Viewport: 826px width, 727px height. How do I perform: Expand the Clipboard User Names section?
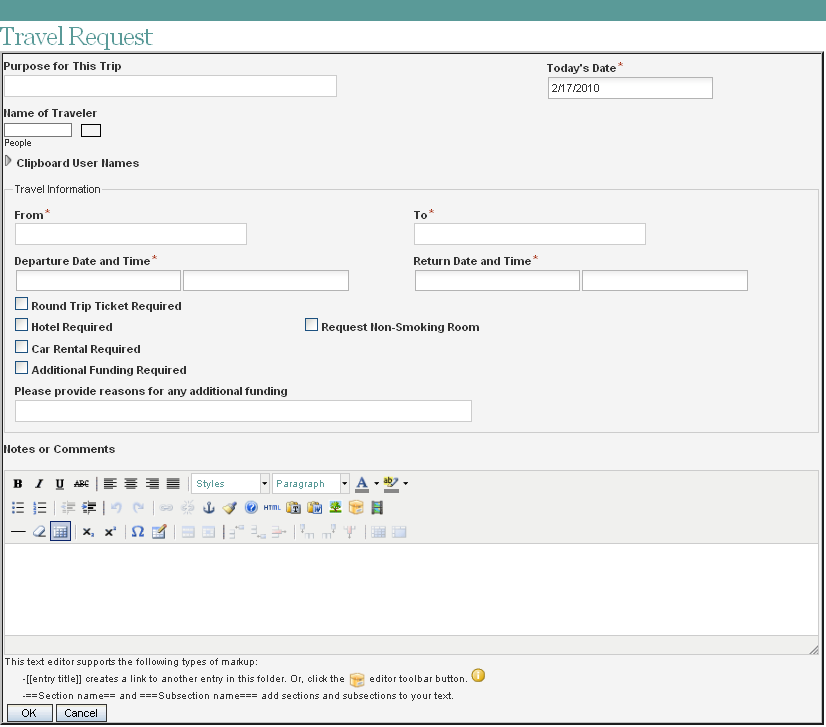coord(8,161)
